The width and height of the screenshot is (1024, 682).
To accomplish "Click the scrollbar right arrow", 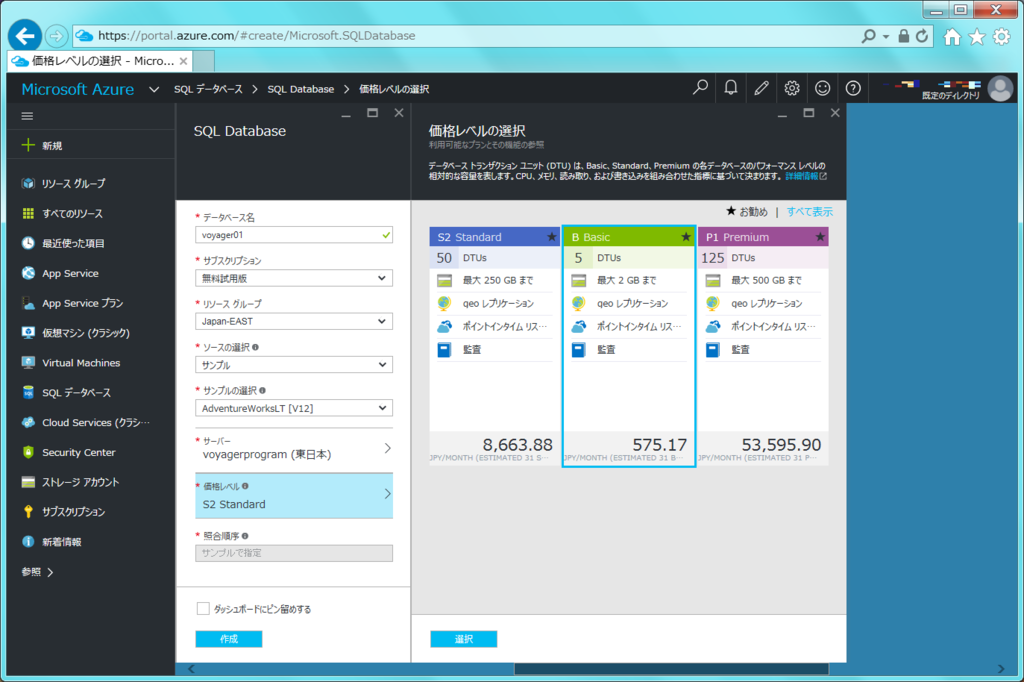I will (x=1001, y=669).
